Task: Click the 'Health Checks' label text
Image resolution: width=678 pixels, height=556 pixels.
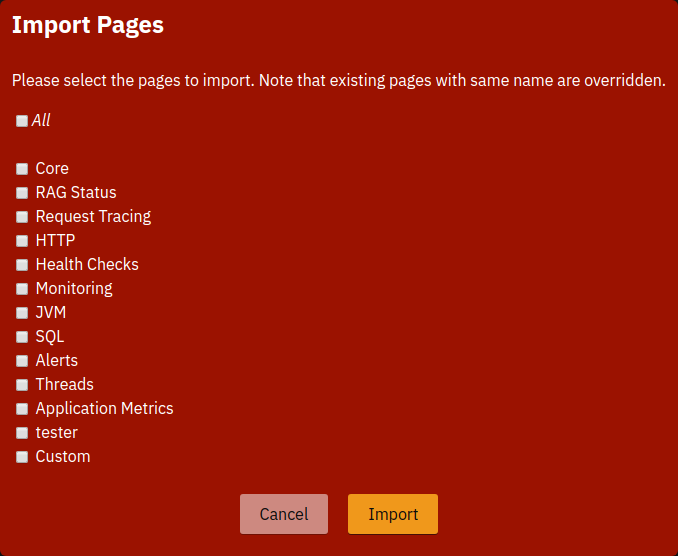Action: [x=87, y=264]
